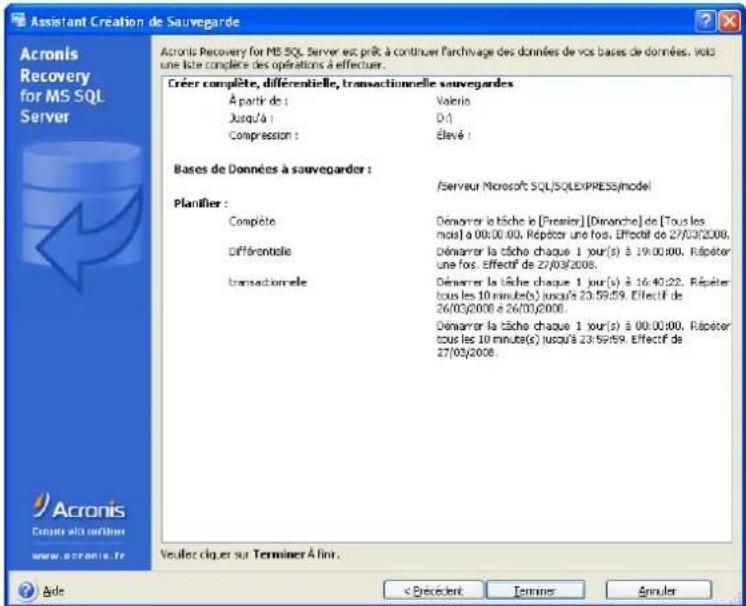Click the www.acronis.fr website text
746x606 pixels.
coord(79,556)
